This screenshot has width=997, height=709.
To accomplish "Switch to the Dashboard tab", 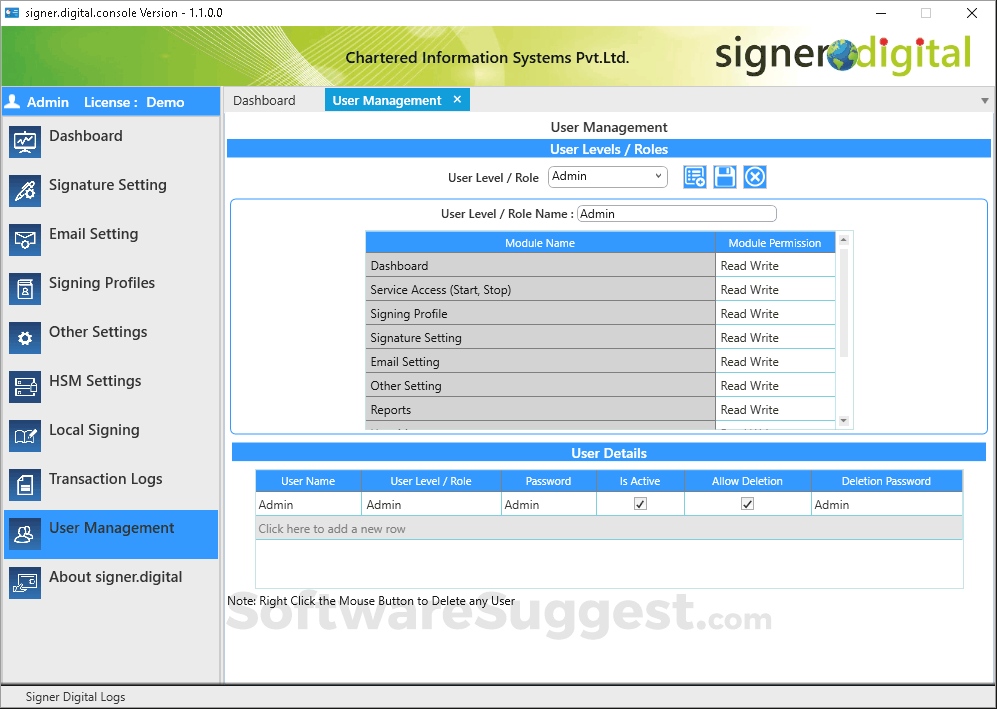I will coord(263,100).
